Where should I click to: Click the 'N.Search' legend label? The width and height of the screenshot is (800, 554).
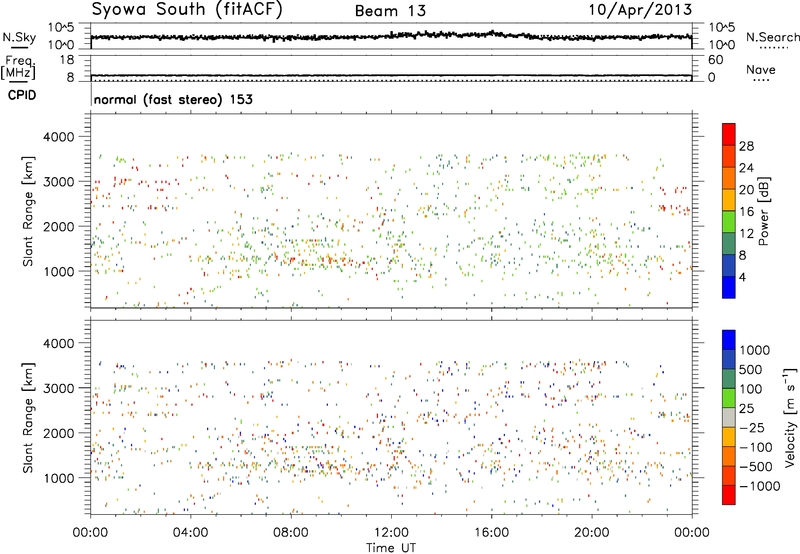pyautogui.click(x=772, y=37)
